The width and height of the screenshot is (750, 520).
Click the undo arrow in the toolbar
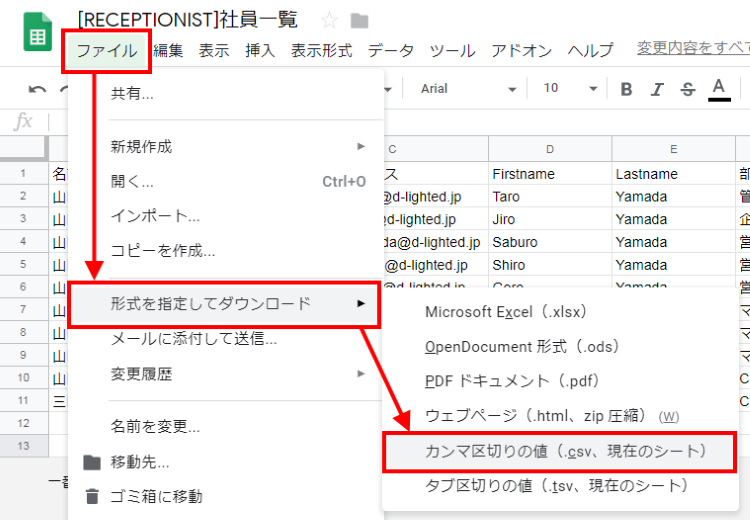[x=37, y=89]
